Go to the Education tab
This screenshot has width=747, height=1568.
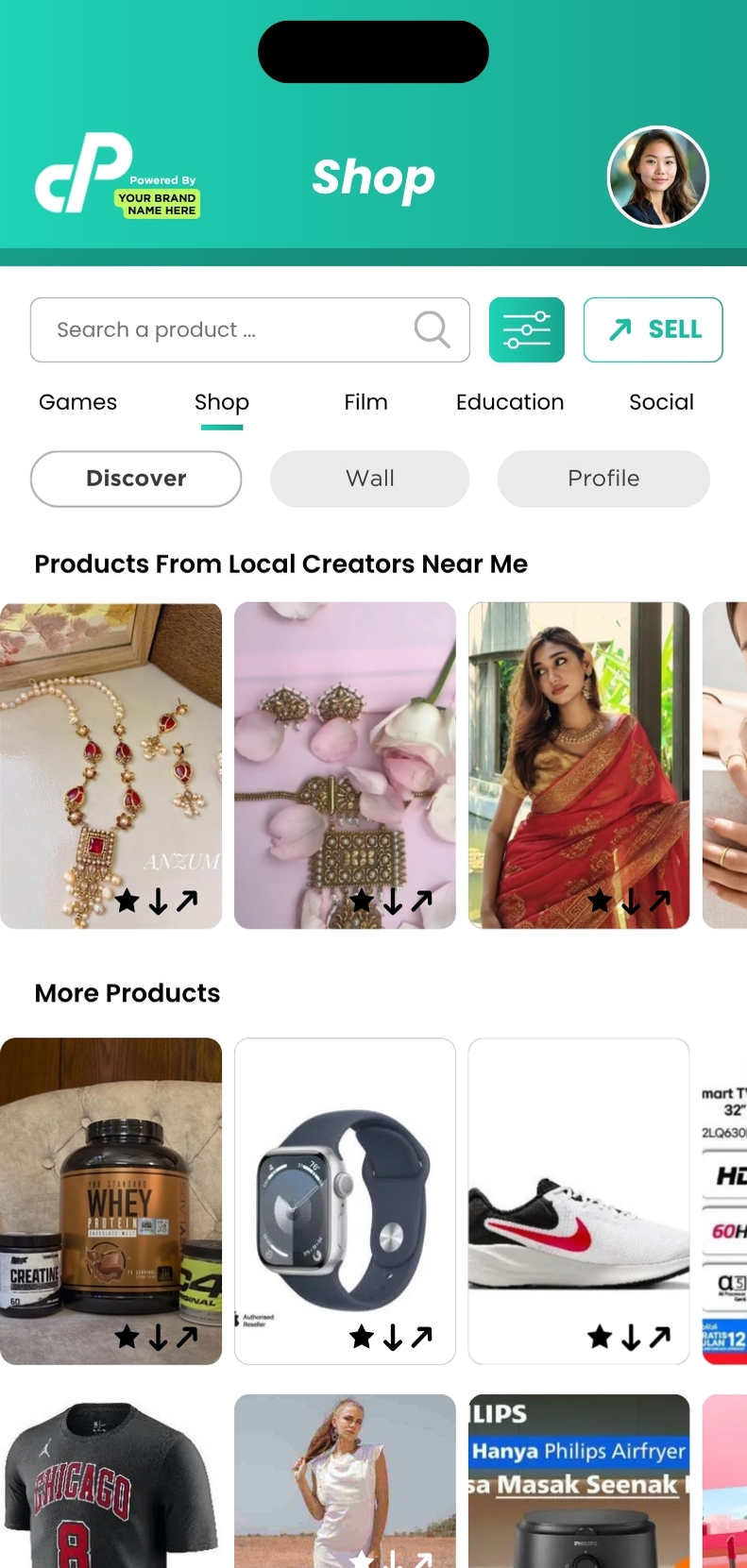pyautogui.click(x=510, y=402)
